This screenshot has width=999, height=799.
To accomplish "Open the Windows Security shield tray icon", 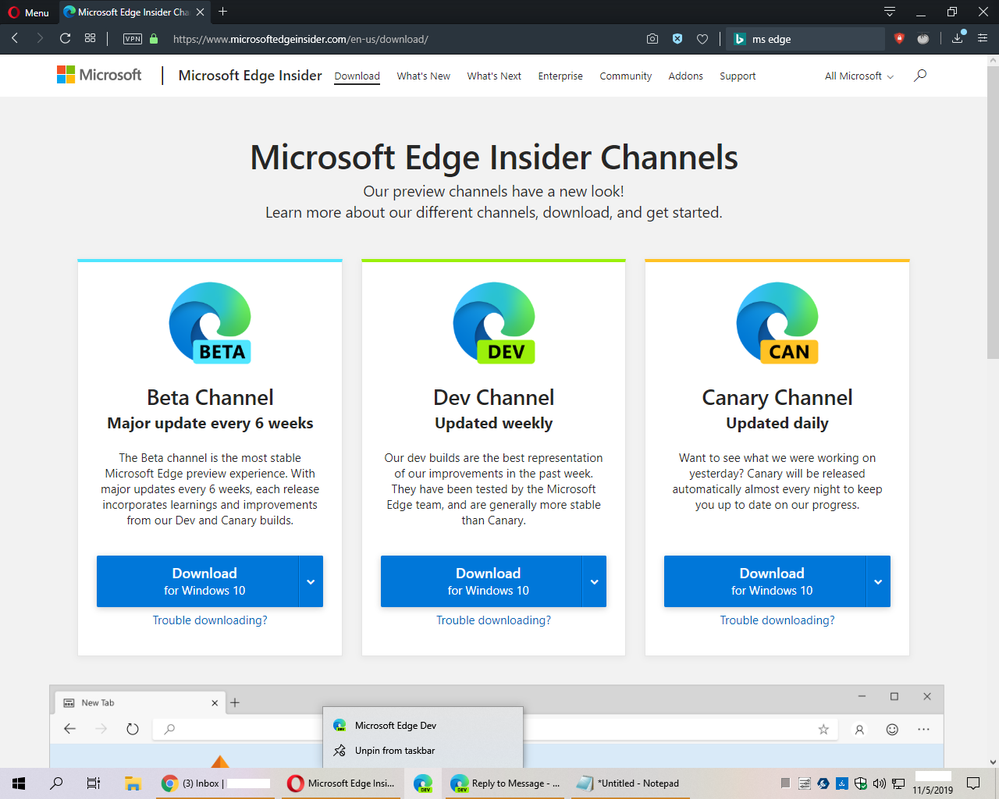I will click(860, 783).
